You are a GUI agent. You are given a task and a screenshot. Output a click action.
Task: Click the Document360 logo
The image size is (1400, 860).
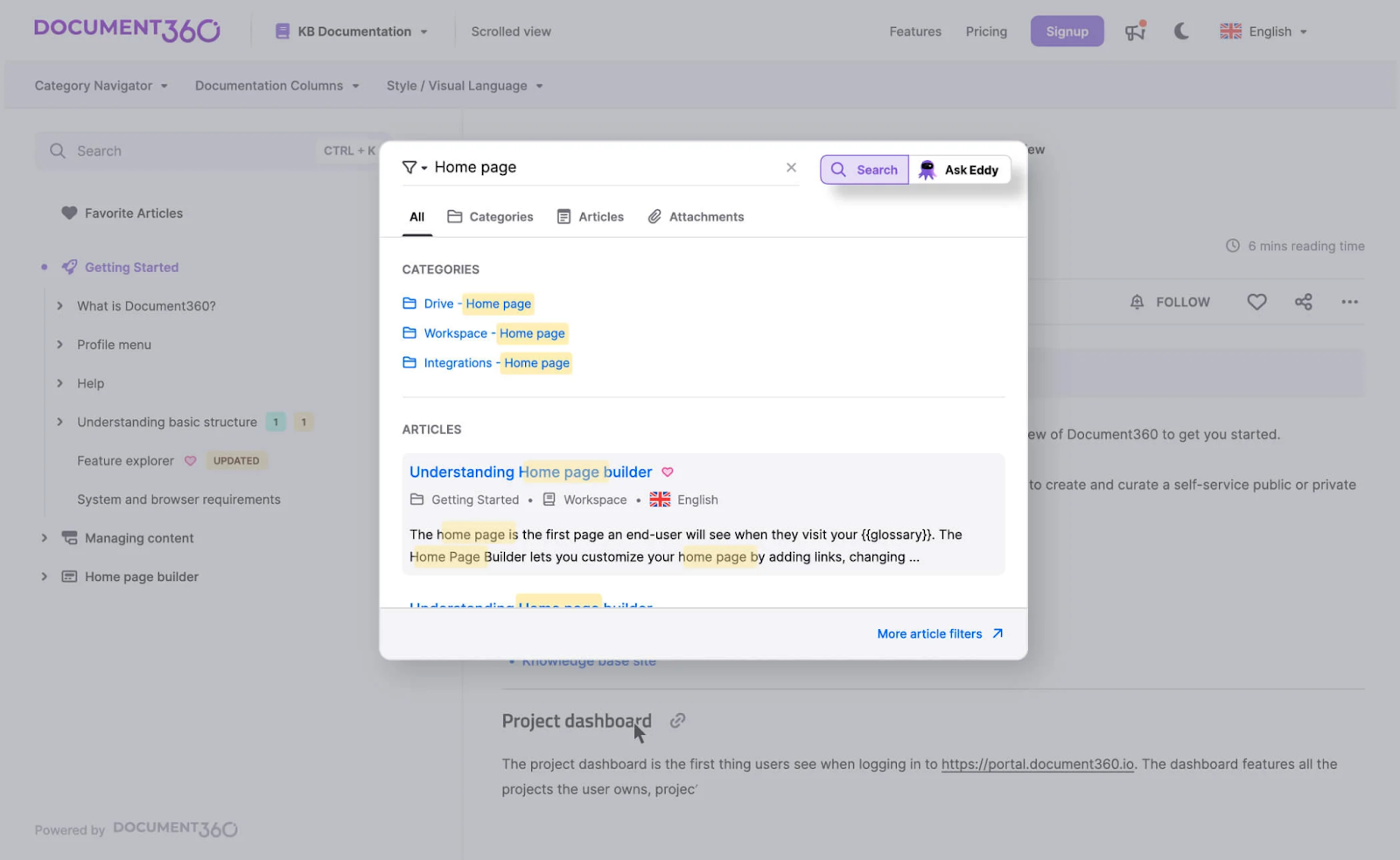(x=127, y=30)
